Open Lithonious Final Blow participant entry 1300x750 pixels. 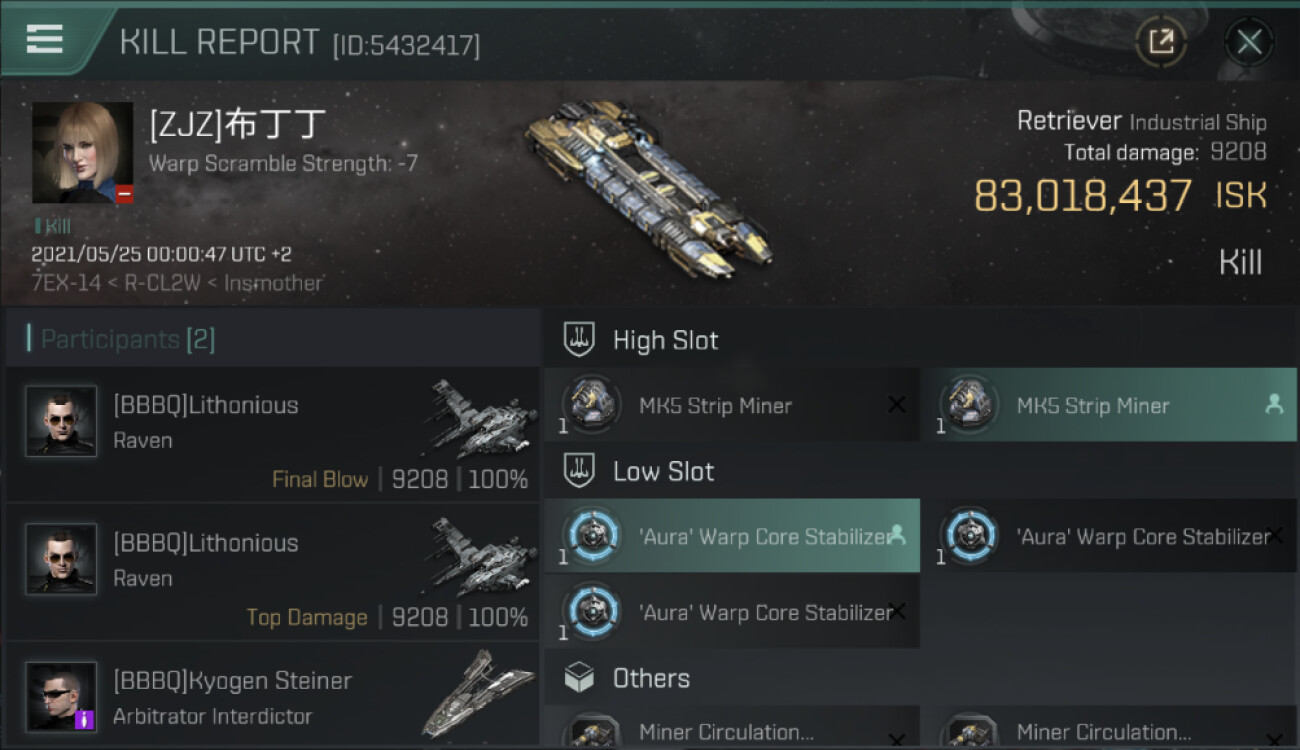[272, 434]
